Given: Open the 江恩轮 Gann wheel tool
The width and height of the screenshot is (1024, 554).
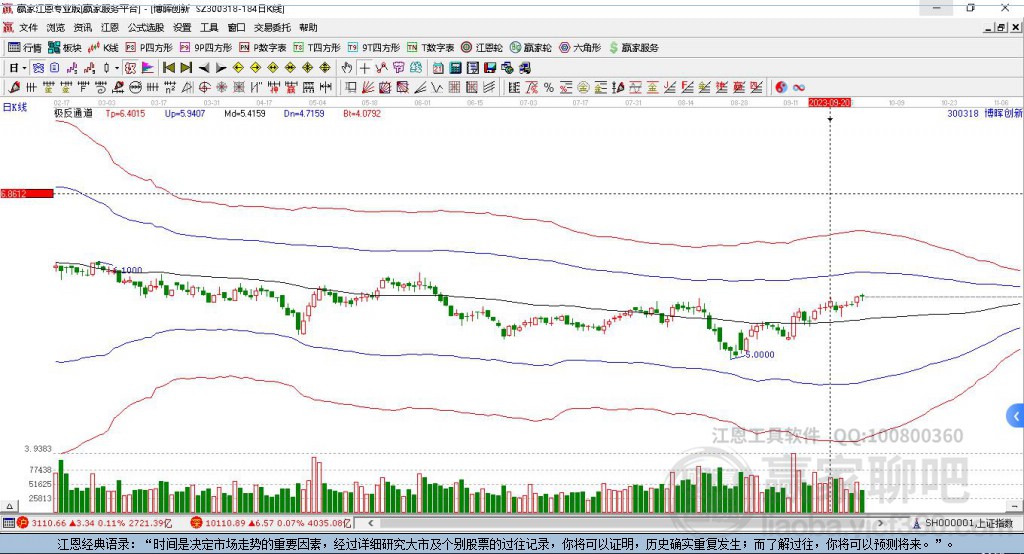Looking at the screenshot, I should pos(482,48).
